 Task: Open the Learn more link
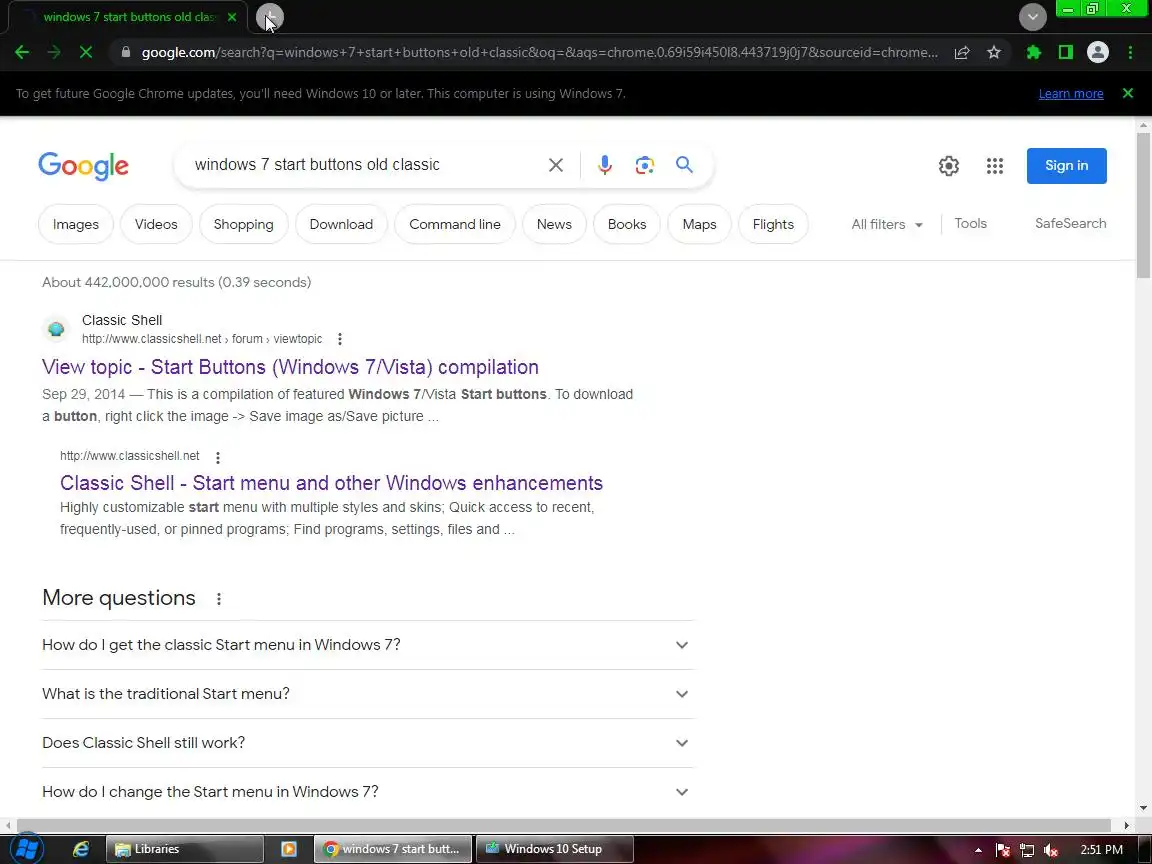pos(1070,94)
